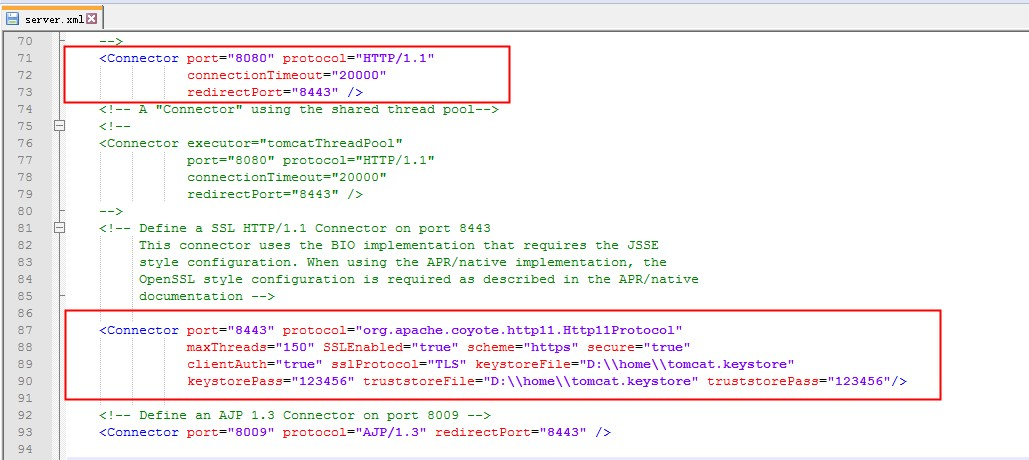Click the "Define a SSL HTTP/1.1 Connector" comment
Screen dimensions: 1029x460
[295, 228]
